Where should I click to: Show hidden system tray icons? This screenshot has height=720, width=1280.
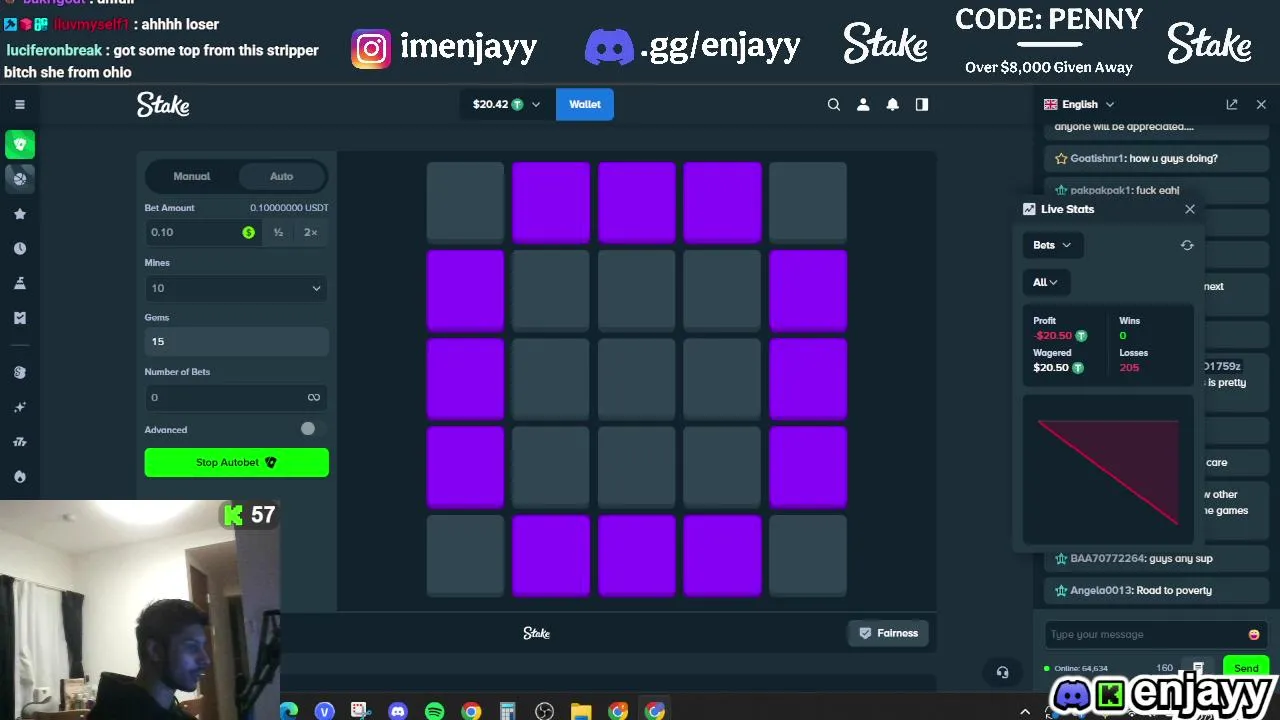(1025, 711)
